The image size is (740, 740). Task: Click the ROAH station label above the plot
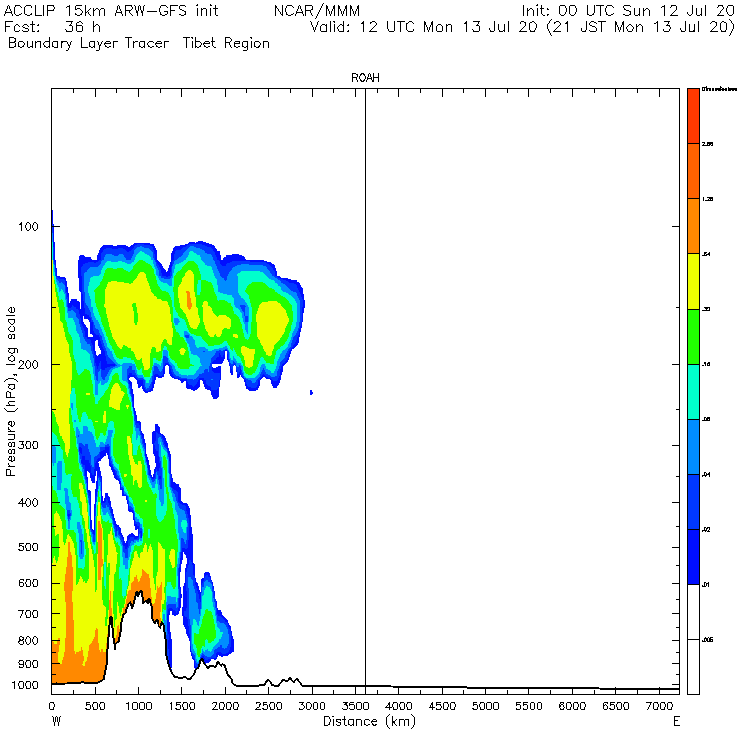[x=365, y=78]
